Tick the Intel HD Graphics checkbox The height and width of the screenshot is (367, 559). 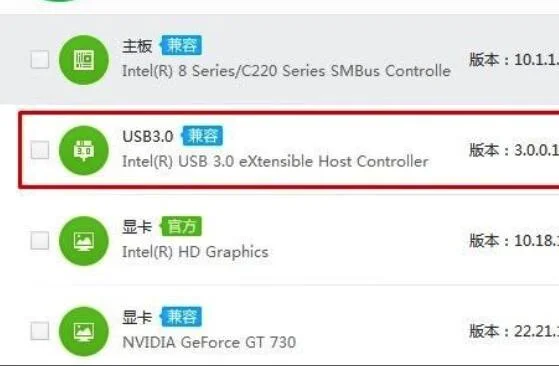click(x=40, y=240)
